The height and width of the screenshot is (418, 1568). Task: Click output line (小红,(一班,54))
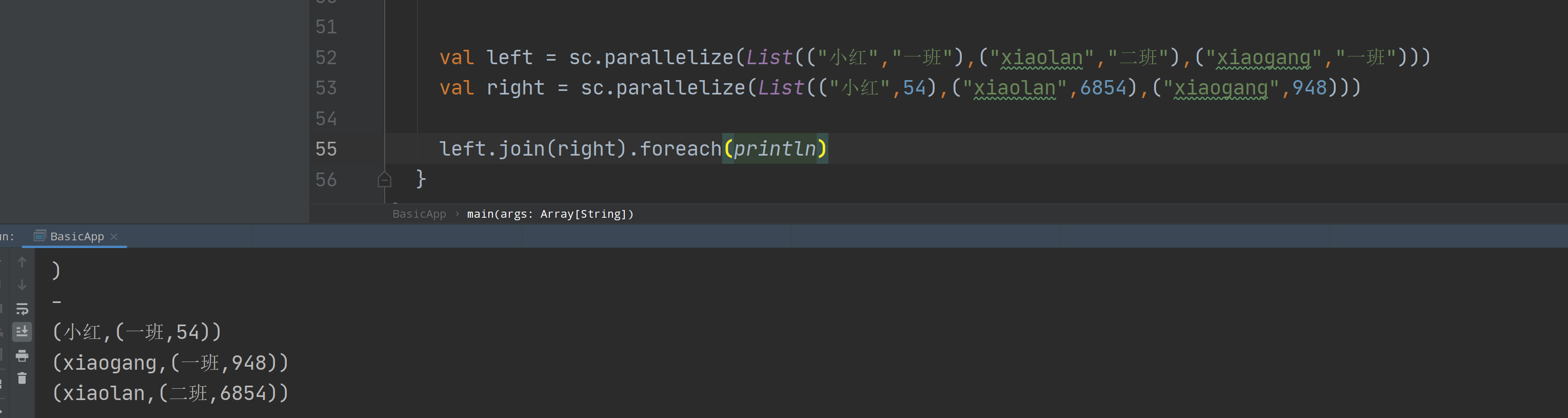point(137,332)
